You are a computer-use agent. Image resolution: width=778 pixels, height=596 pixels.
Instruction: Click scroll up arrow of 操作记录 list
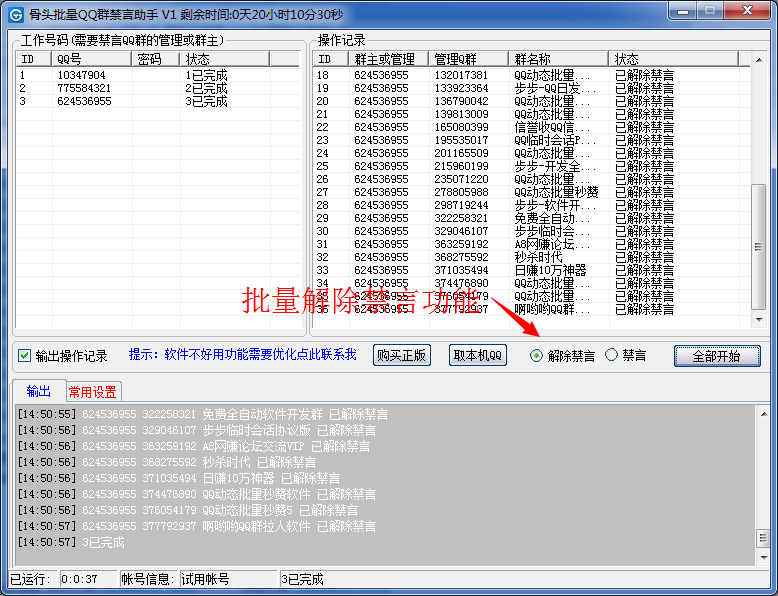(759, 60)
